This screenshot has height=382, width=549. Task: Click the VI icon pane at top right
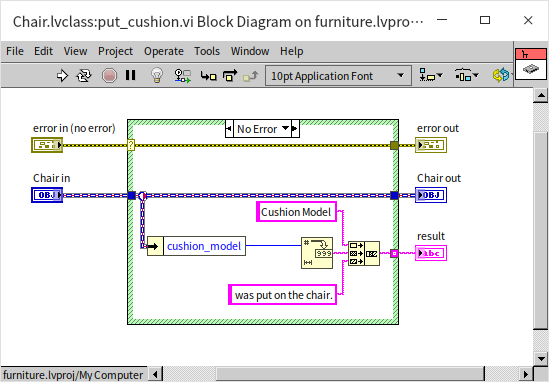530,64
